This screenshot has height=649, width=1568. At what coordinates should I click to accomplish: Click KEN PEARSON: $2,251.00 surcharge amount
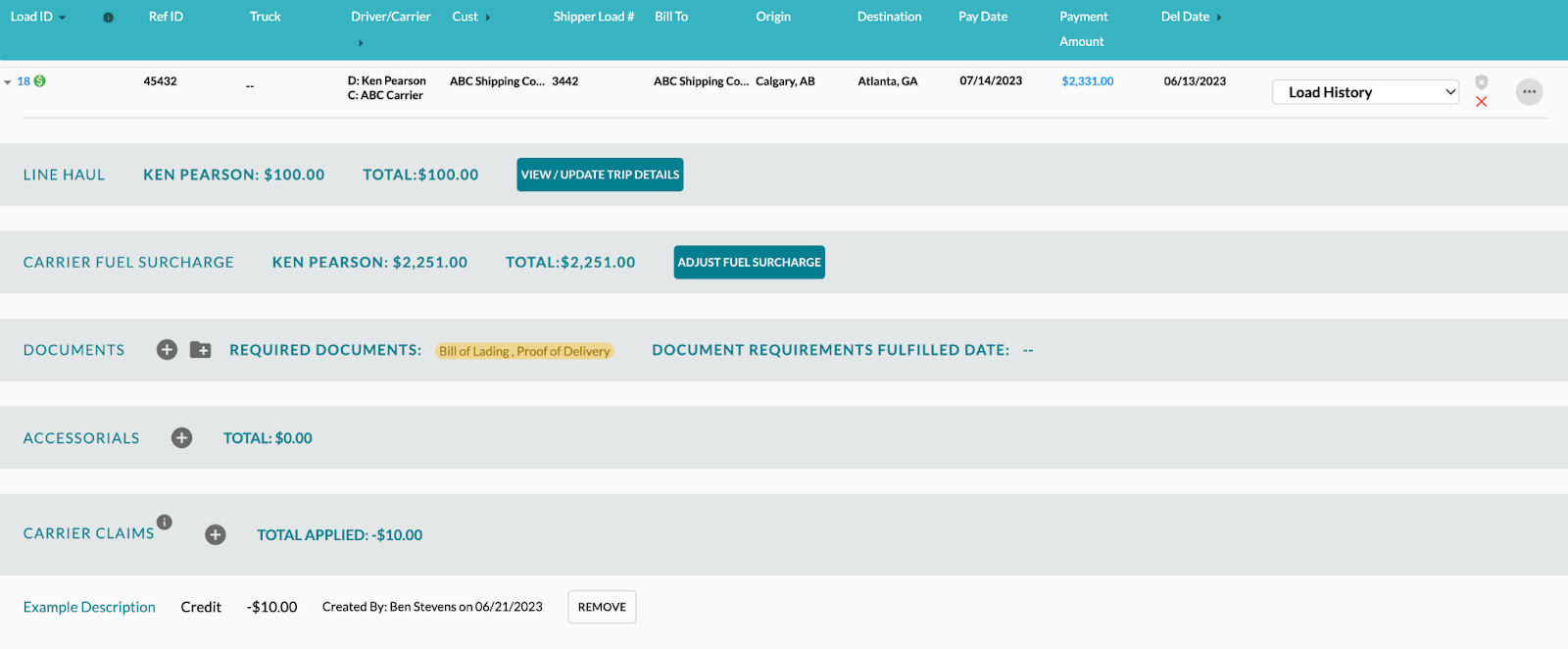[x=369, y=262]
